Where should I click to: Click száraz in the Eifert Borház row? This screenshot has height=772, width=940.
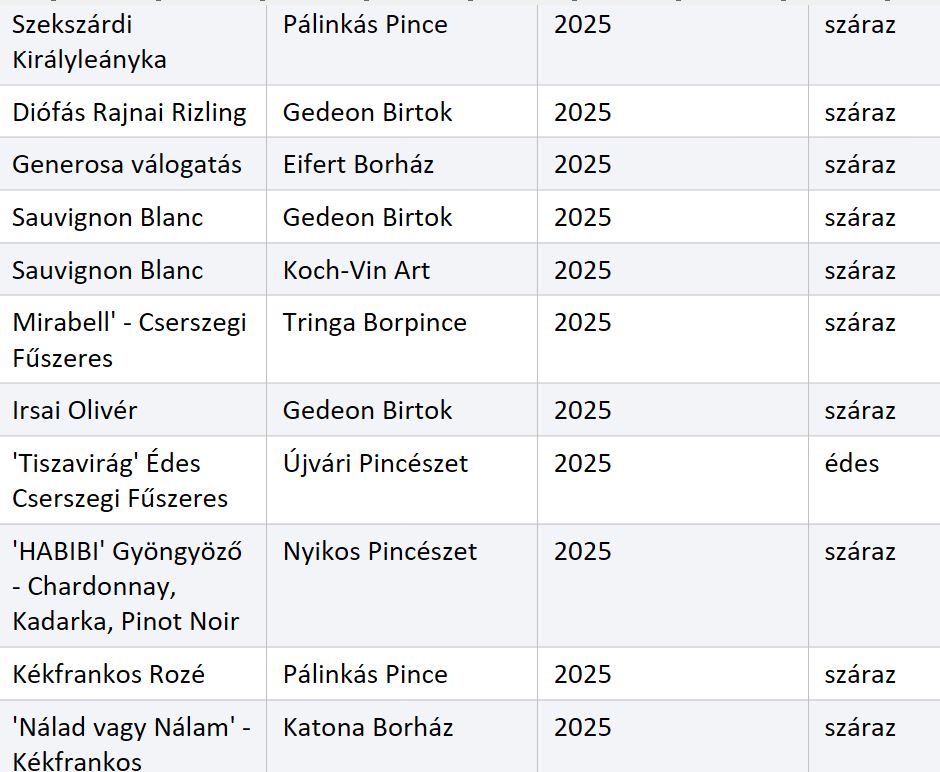pyautogui.click(x=860, y=165)
